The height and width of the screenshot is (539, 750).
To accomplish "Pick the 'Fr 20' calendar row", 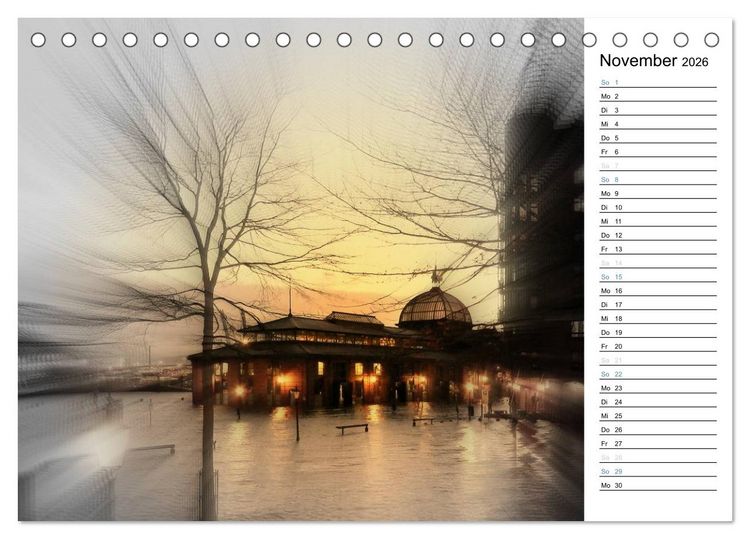I will pyautogui.click(x=658, y=346).
